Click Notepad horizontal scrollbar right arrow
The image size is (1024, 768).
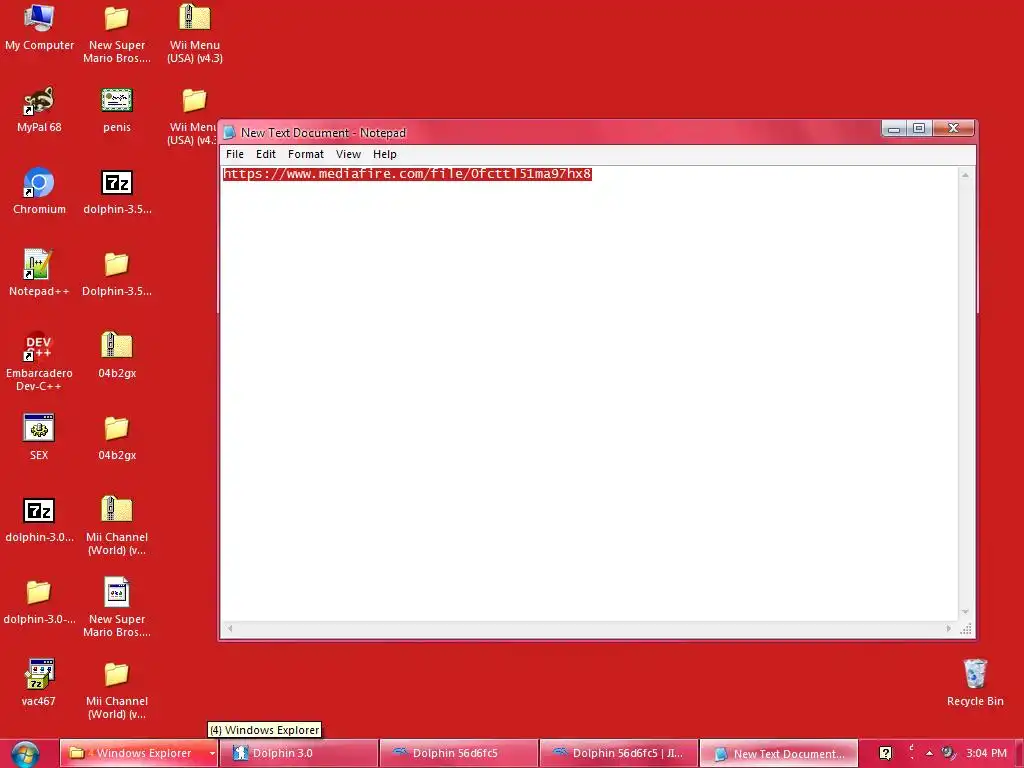click(948, 628)
